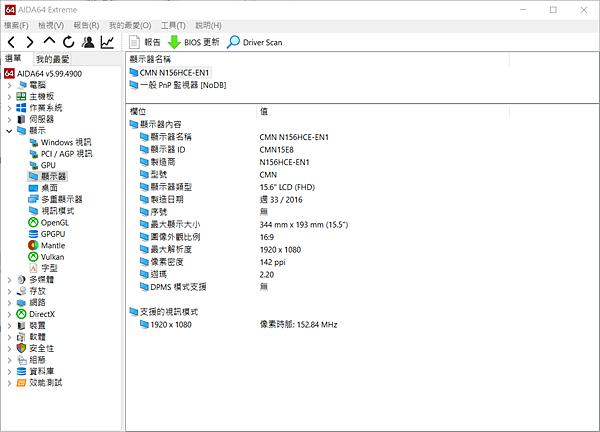The width and height of the screenshot is (600, 432).
Task: Expand the 伺服器 tree node
Action: (x=9, y=119)
